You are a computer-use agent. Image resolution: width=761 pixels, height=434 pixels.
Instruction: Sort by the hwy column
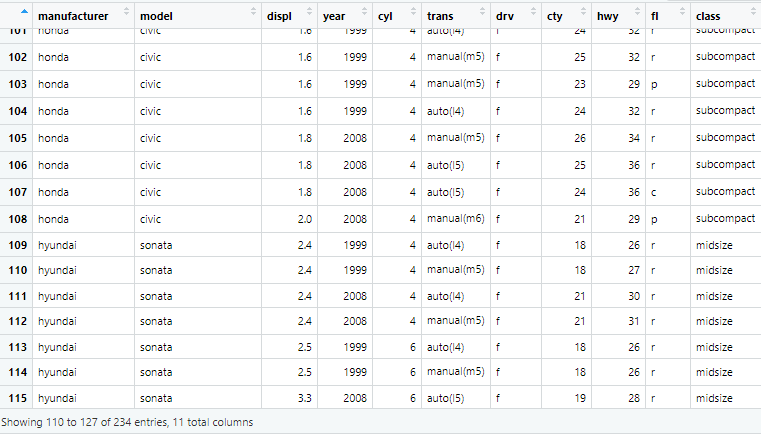[618, 16]
